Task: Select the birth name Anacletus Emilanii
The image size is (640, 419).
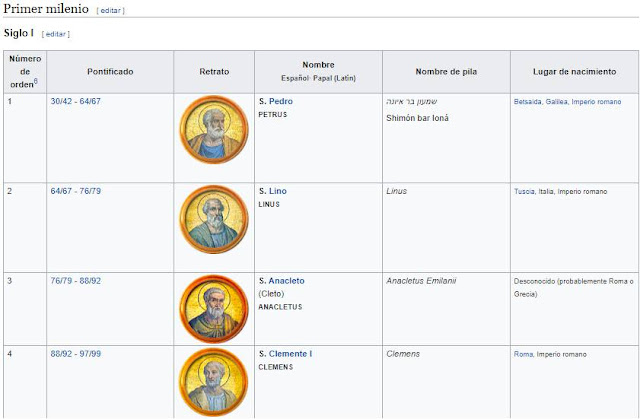Action: 421,281
